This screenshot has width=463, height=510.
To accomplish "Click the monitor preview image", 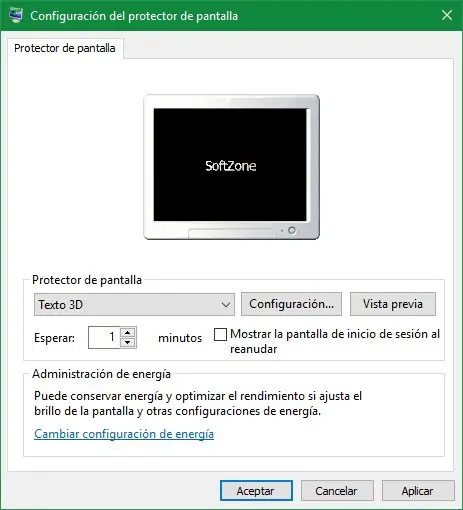I will [231, 167].
